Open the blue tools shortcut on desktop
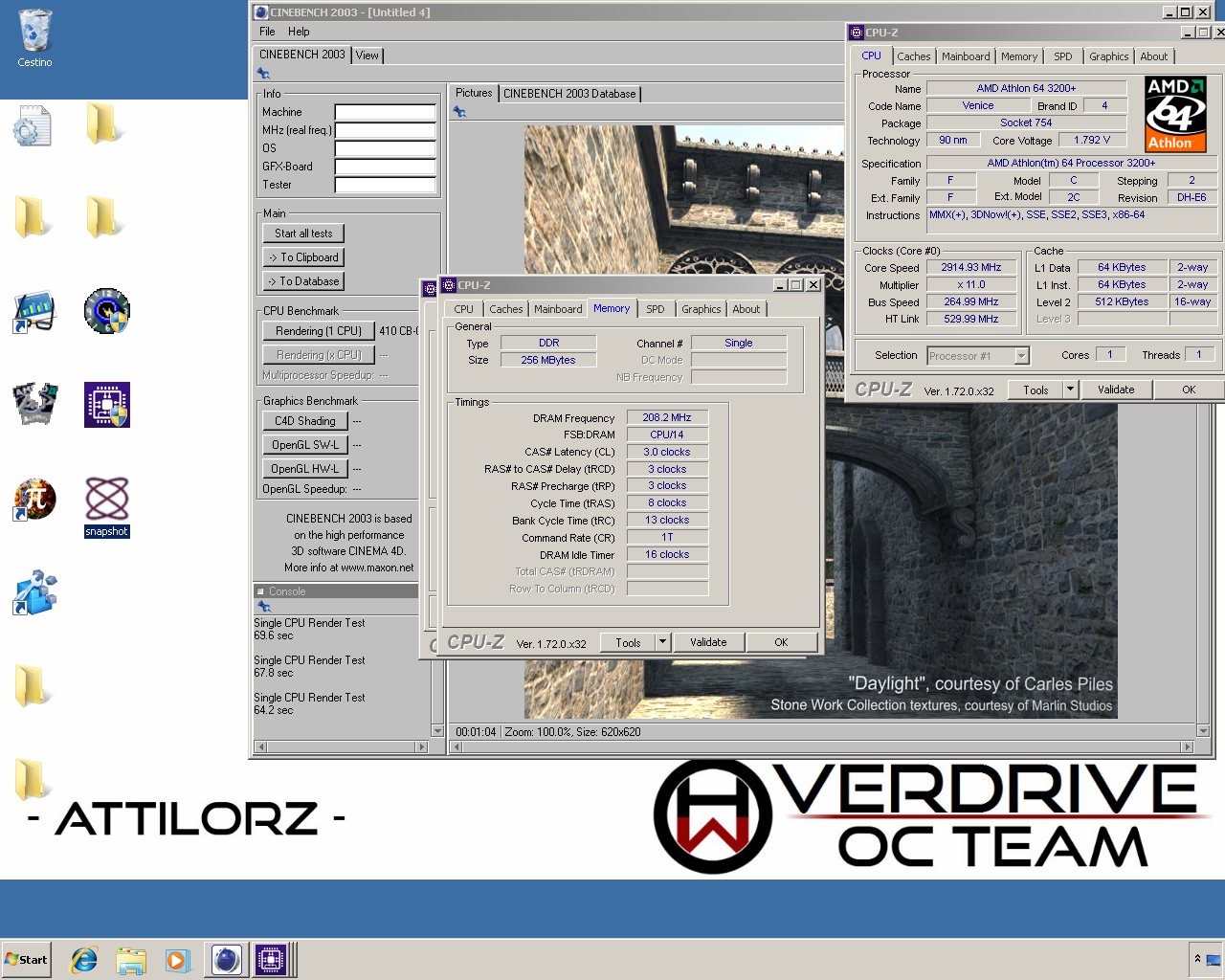The image size is (1225, 980). click(x=34, y=592)
